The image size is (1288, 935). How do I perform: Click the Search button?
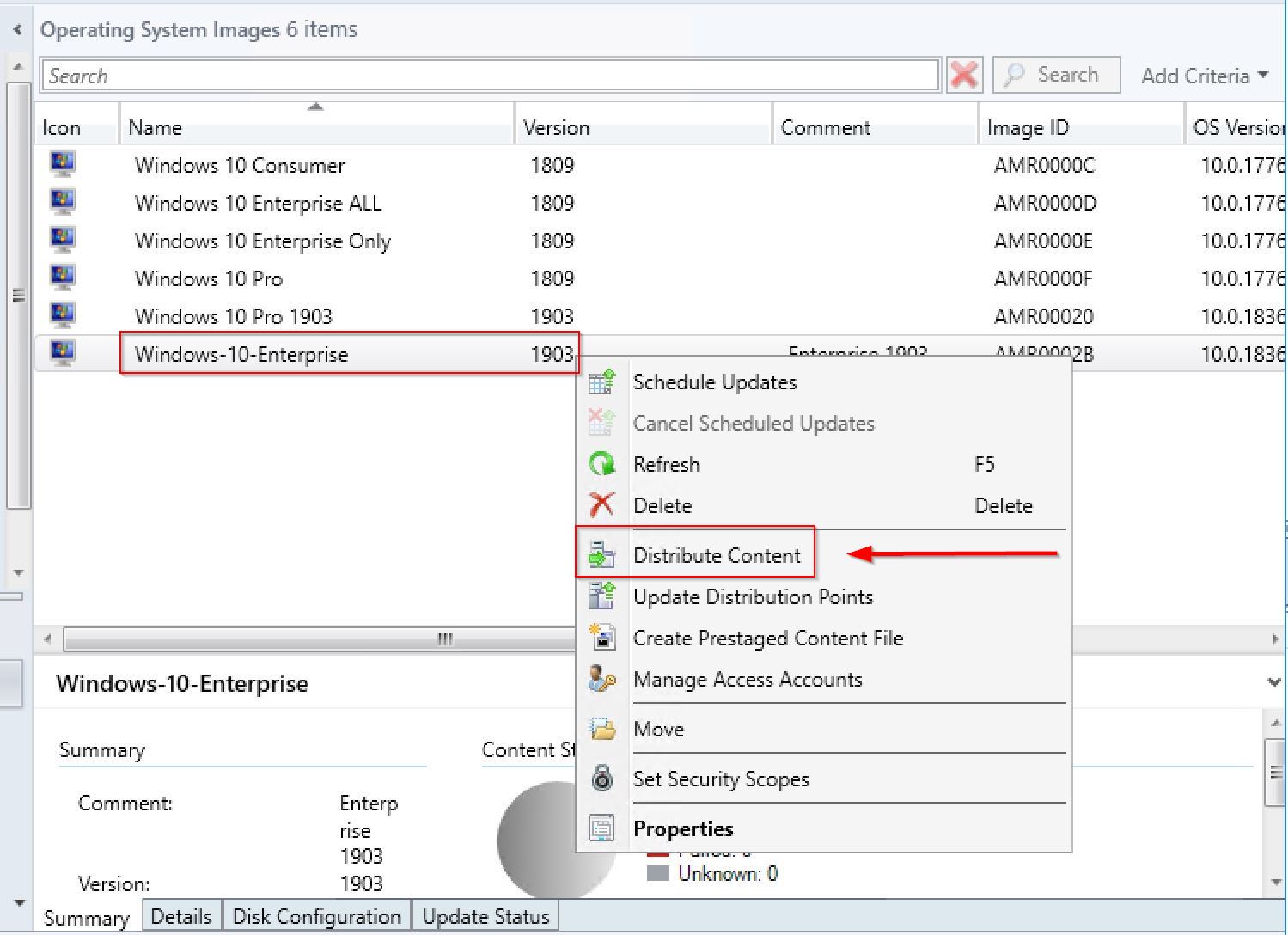click(x=1056, y=75)
